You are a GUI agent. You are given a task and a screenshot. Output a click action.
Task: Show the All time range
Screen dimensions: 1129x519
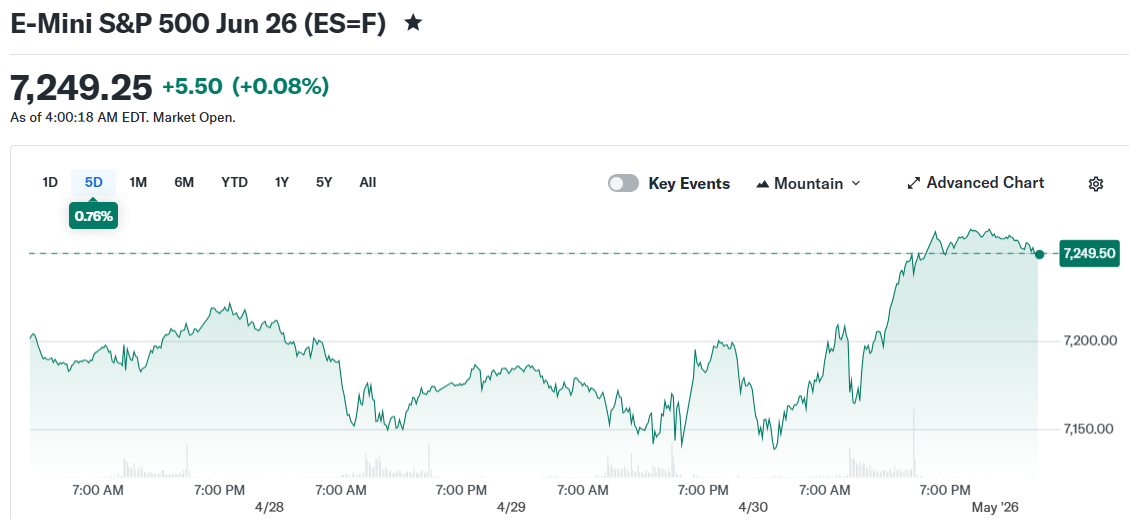tap(367, 182)
